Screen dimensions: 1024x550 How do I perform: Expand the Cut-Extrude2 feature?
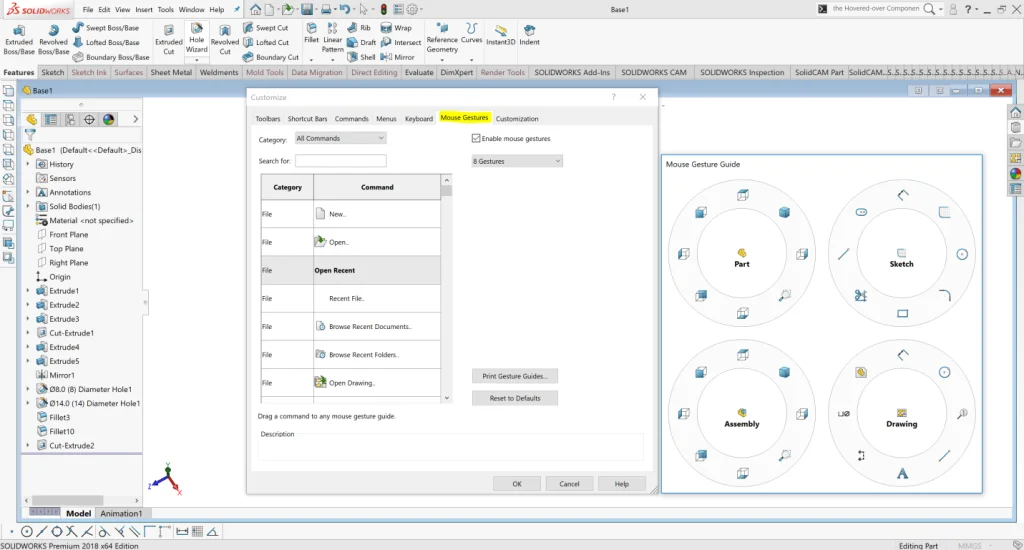click(x=28, y=445)
